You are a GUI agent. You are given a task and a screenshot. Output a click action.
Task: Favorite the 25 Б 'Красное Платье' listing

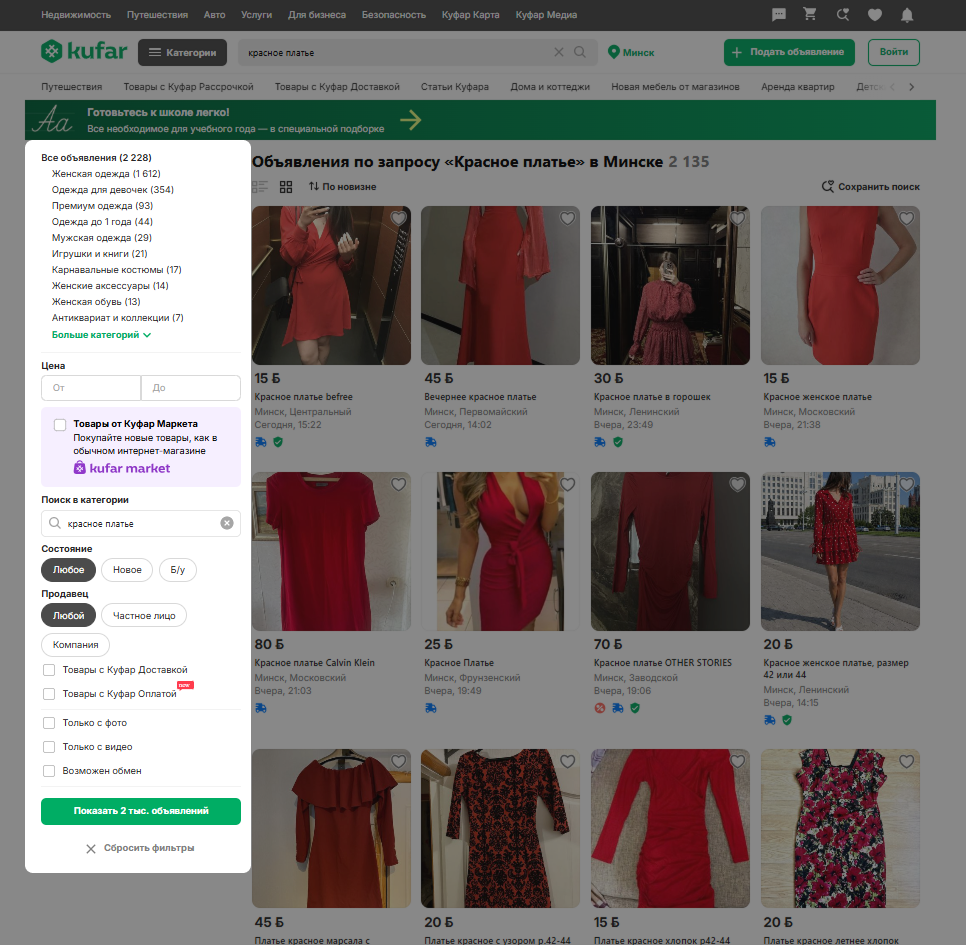pos(567,484)
